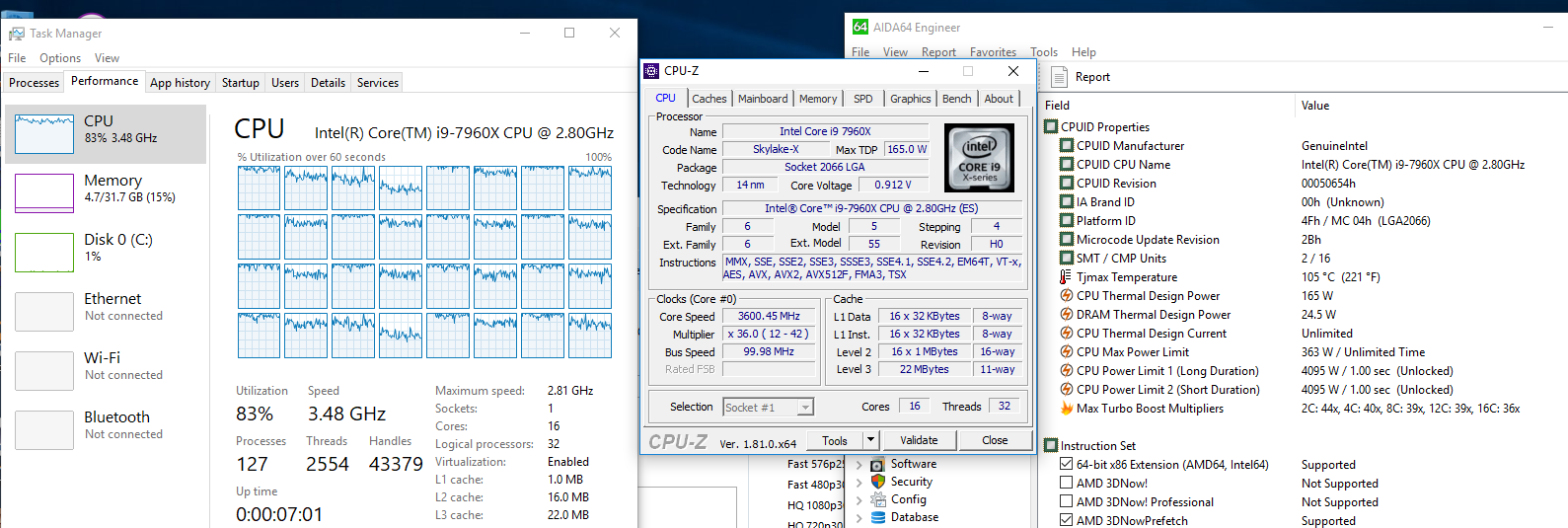Click chip icon beside CPUID Manufacturer
This screenshot has height=528, width=1568.
point(1067,145)
